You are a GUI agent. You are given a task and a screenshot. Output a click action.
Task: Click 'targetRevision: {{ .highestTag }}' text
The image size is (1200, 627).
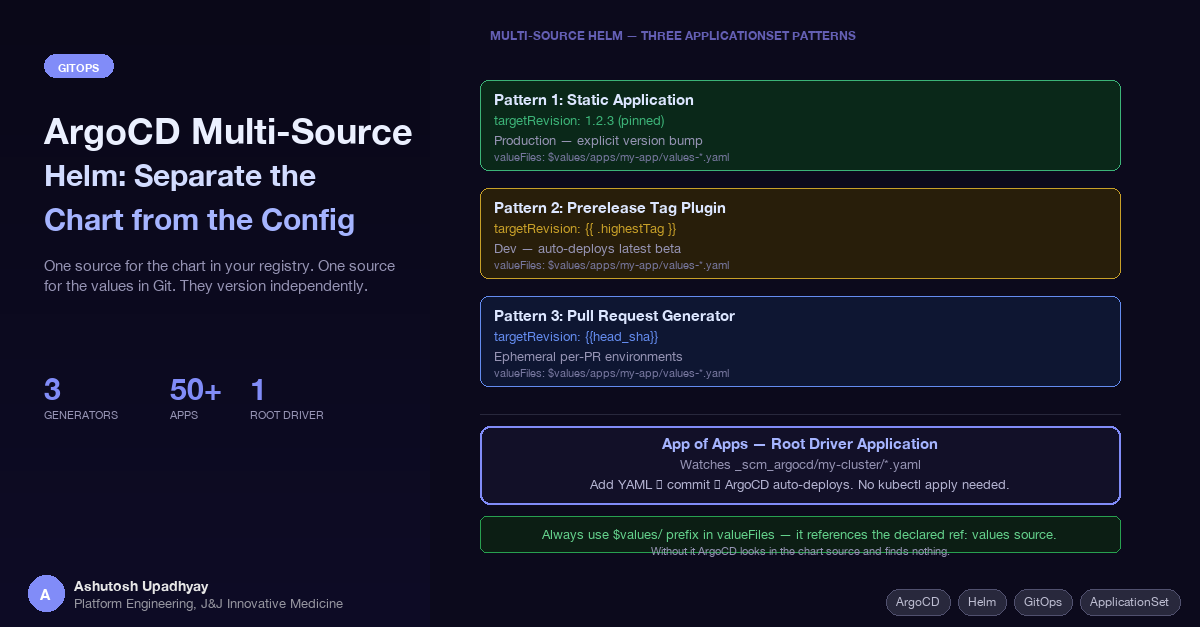coord(585,228)
